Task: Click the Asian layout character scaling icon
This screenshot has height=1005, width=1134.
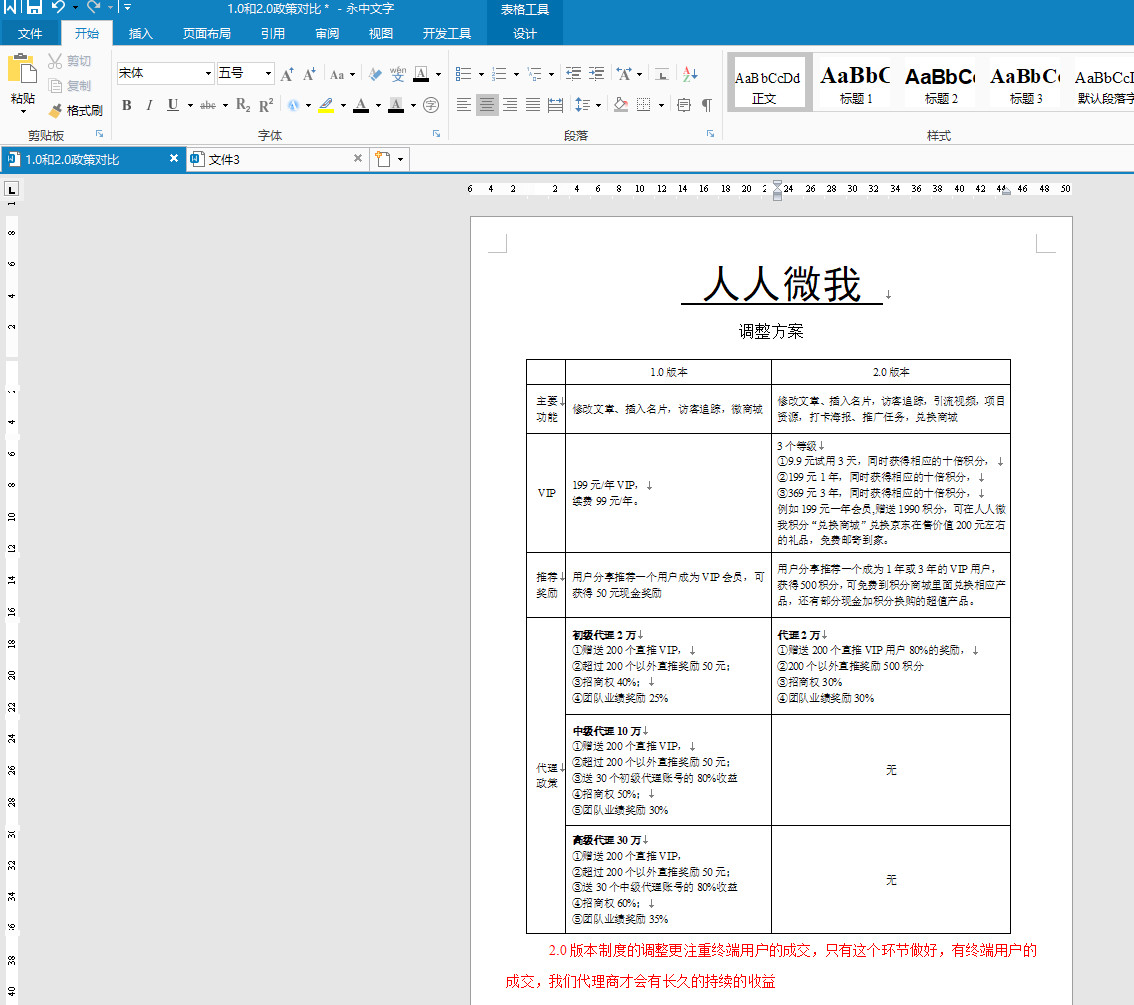Action: coord(623,74)
